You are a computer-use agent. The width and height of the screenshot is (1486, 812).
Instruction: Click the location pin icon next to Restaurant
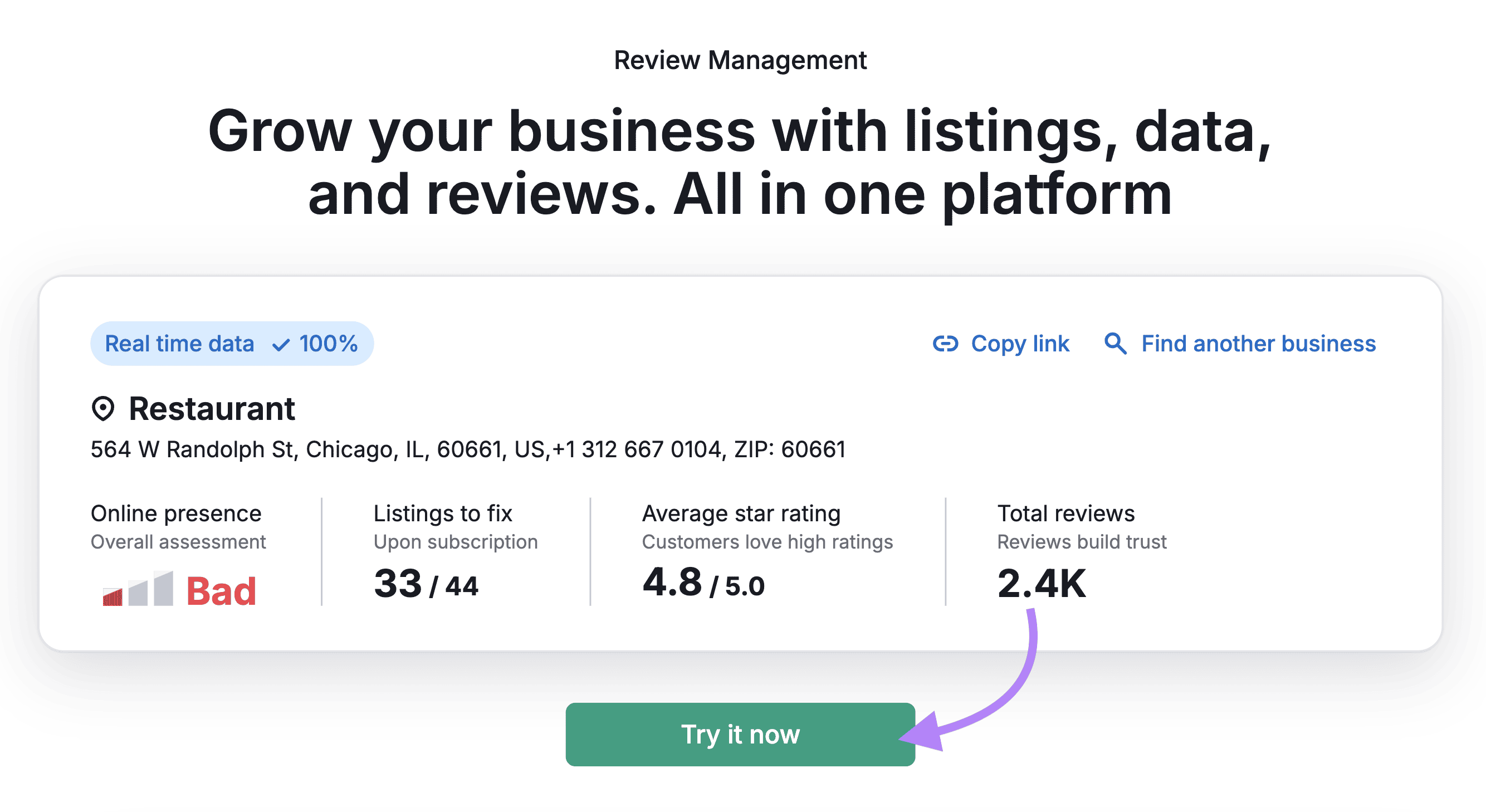(103, 409)
